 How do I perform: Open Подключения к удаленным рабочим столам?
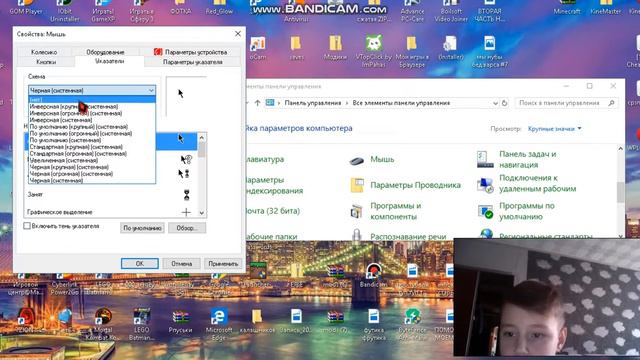(x=527, y=183)
